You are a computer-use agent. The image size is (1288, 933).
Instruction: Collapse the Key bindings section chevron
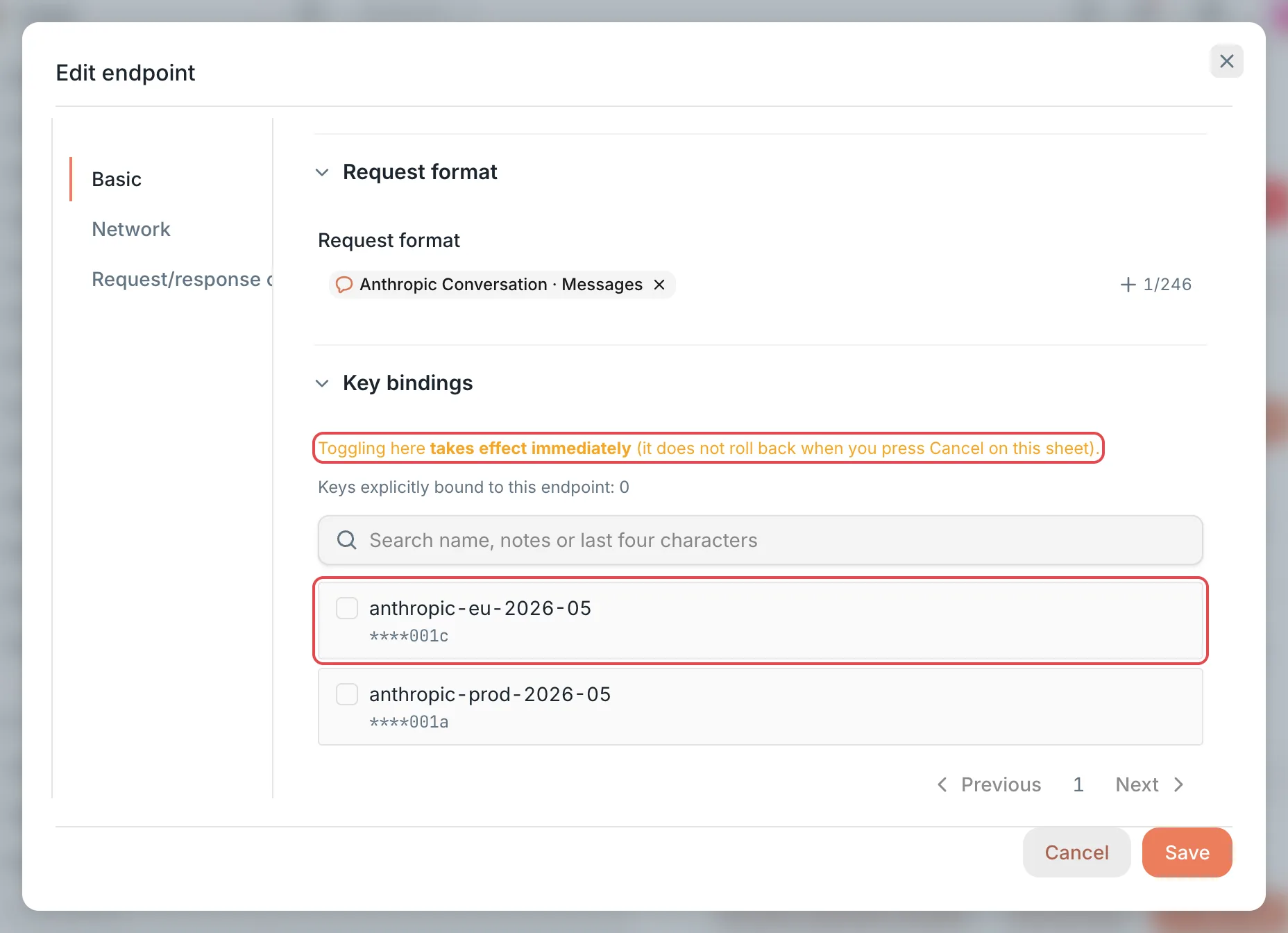pos(322,383)
